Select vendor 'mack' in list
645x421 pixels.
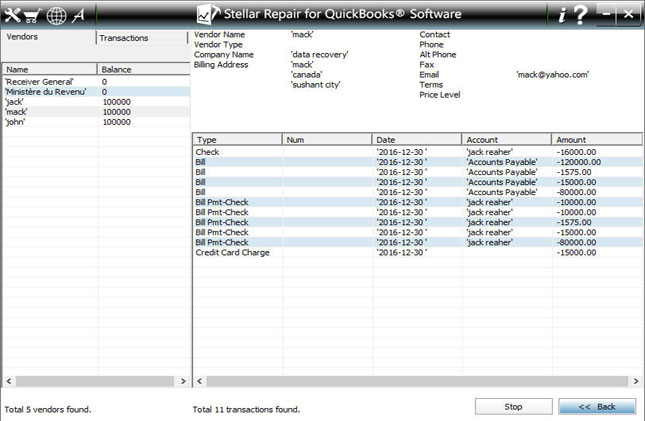click(96, 112)
